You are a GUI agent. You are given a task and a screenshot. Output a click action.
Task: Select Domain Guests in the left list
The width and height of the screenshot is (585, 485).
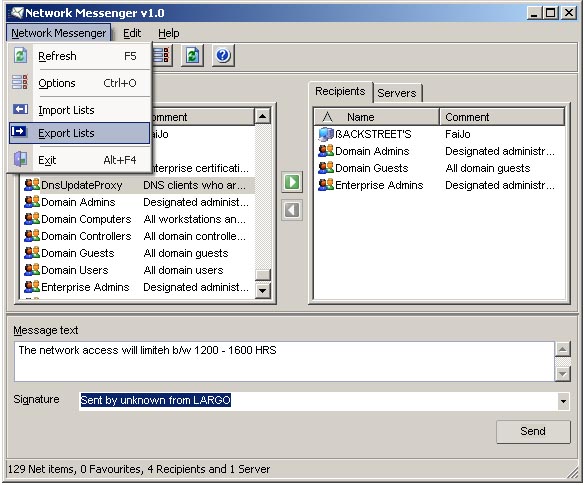[78, 253]
